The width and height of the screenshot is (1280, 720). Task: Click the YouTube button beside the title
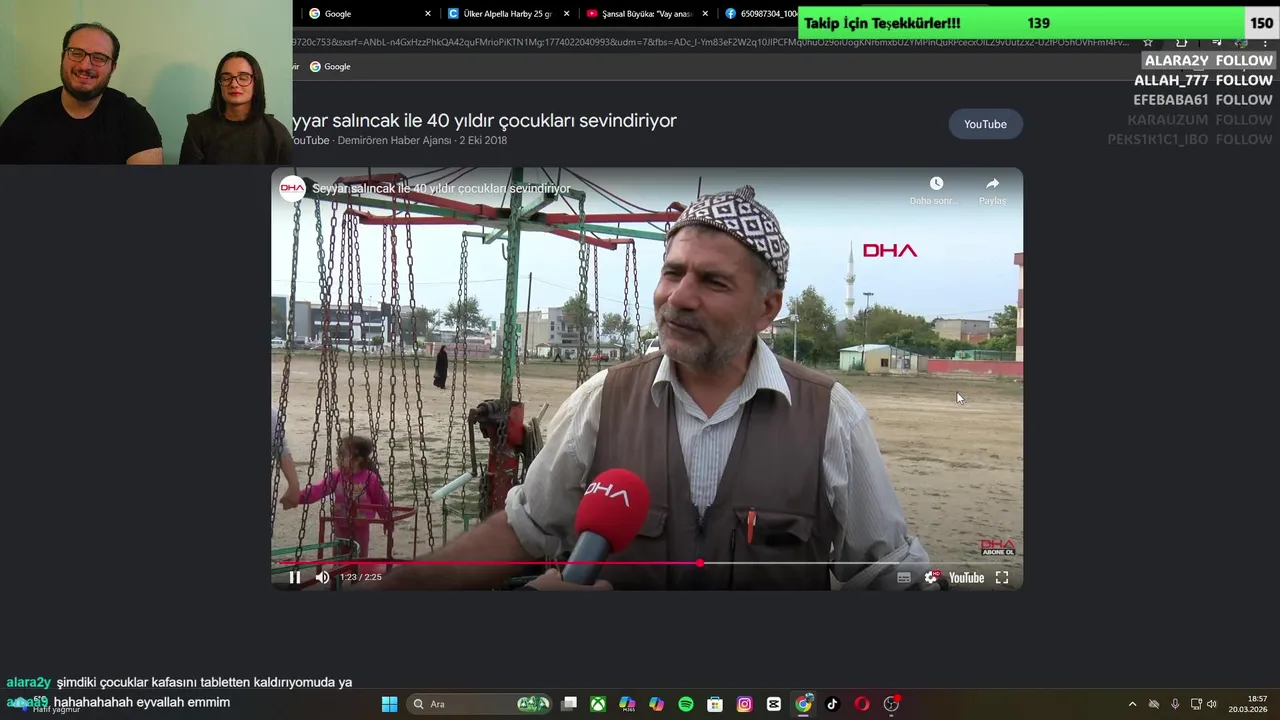tap(985, 124)
